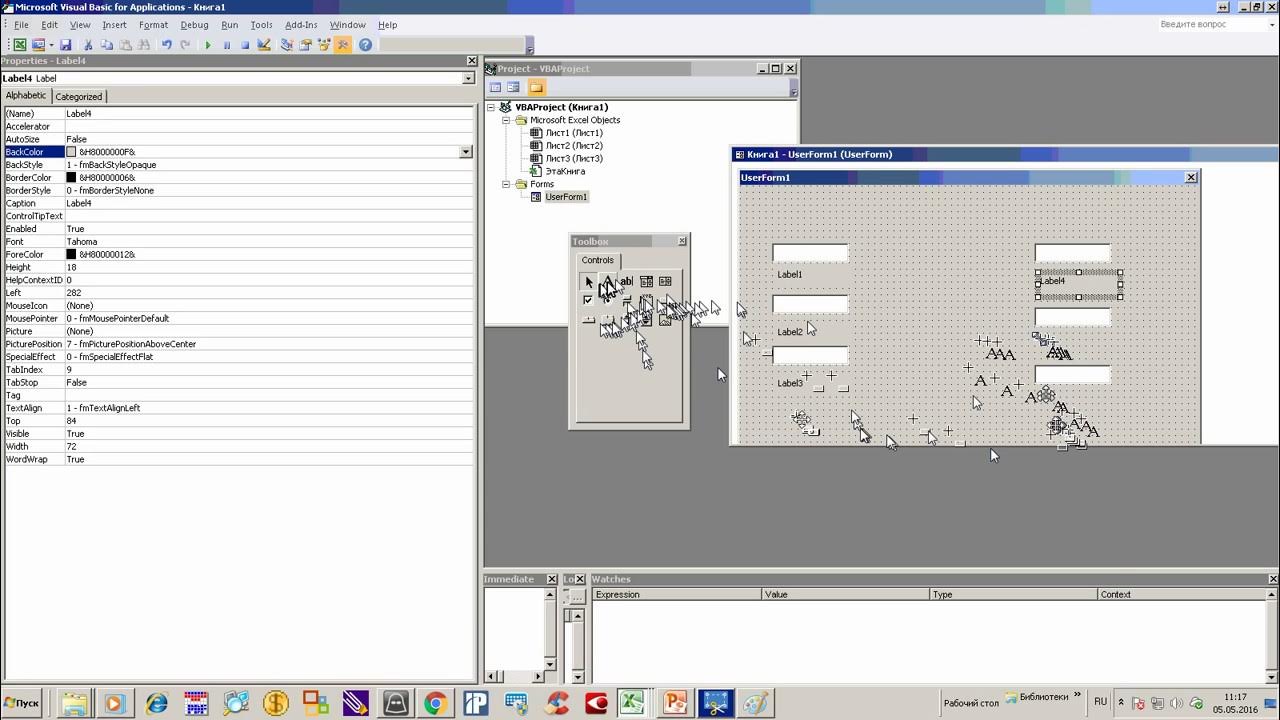Open Find with the binoculars icon
1280x720 pixels.
(x=145, y=45)
